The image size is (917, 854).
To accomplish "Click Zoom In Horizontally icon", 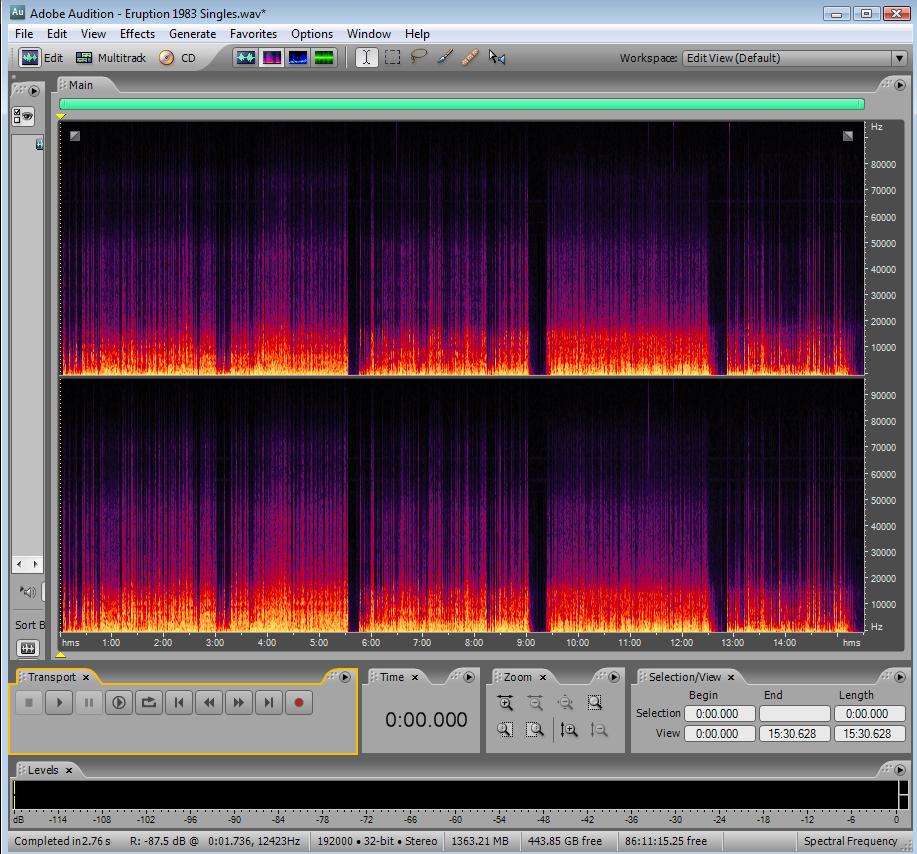I will (505, 703).
